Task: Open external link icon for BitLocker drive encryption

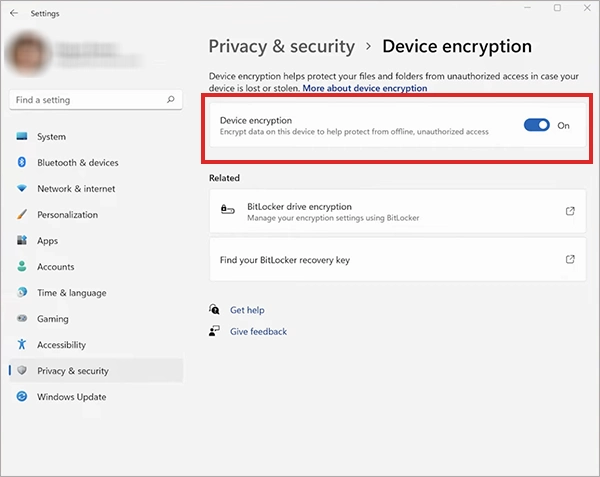Action: pos(570,211)
